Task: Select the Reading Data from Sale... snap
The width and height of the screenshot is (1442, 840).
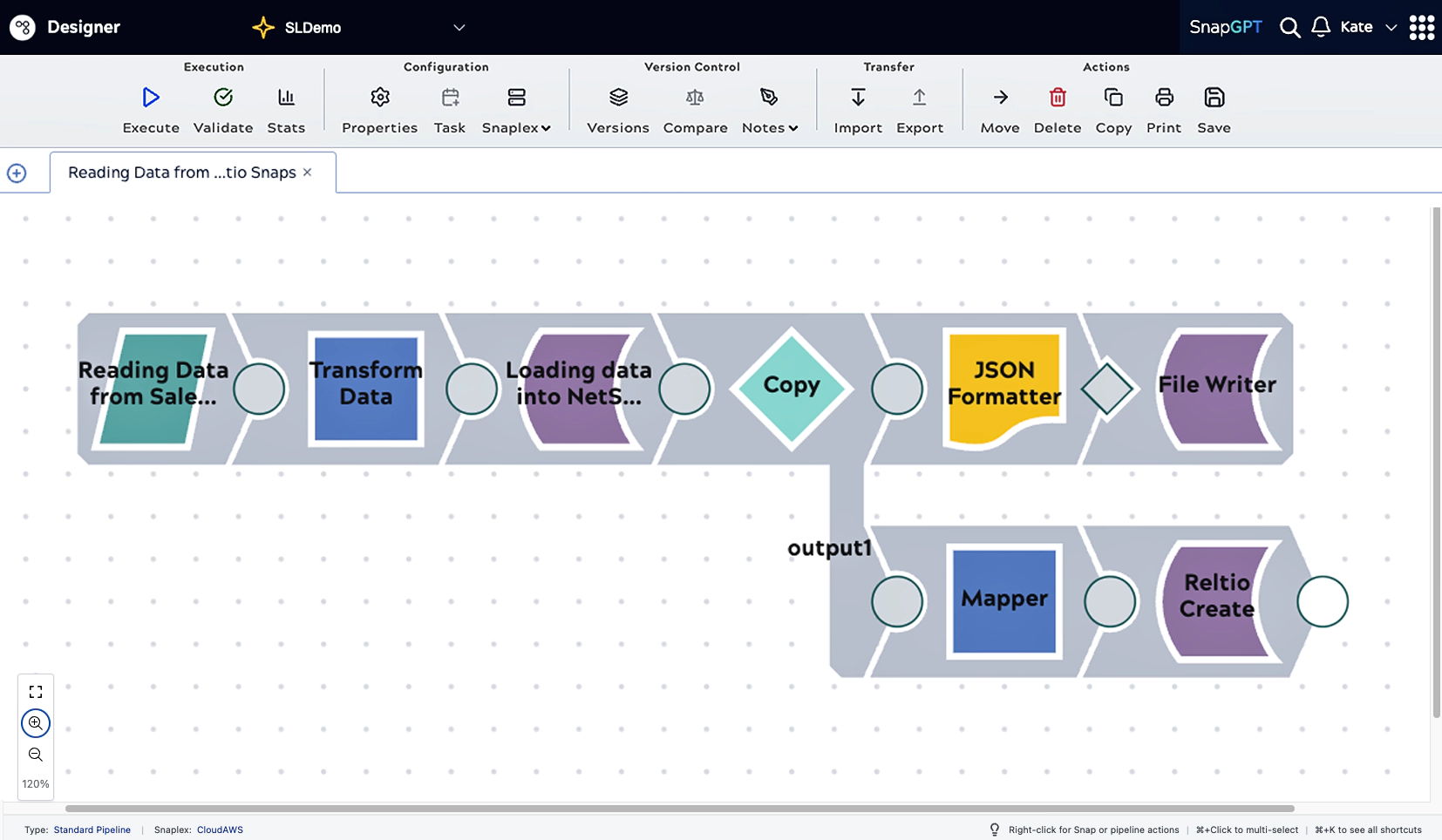Action: tap(153, 389)
